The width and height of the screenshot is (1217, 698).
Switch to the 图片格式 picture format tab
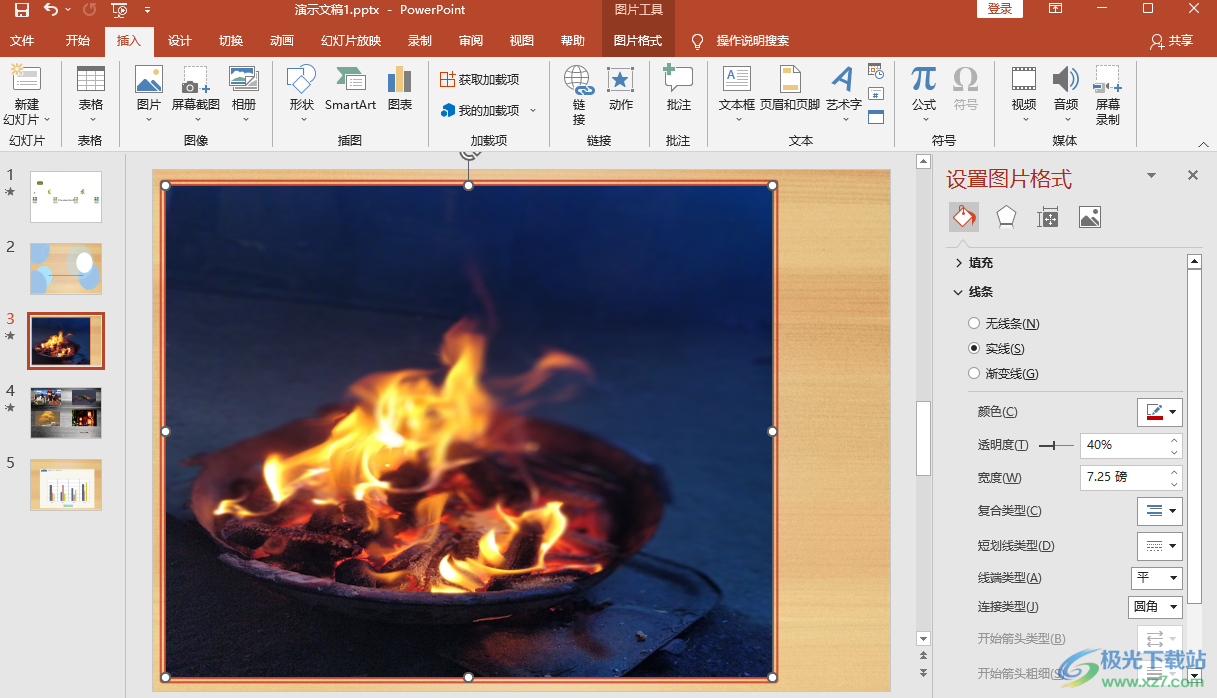coord(638,41)
